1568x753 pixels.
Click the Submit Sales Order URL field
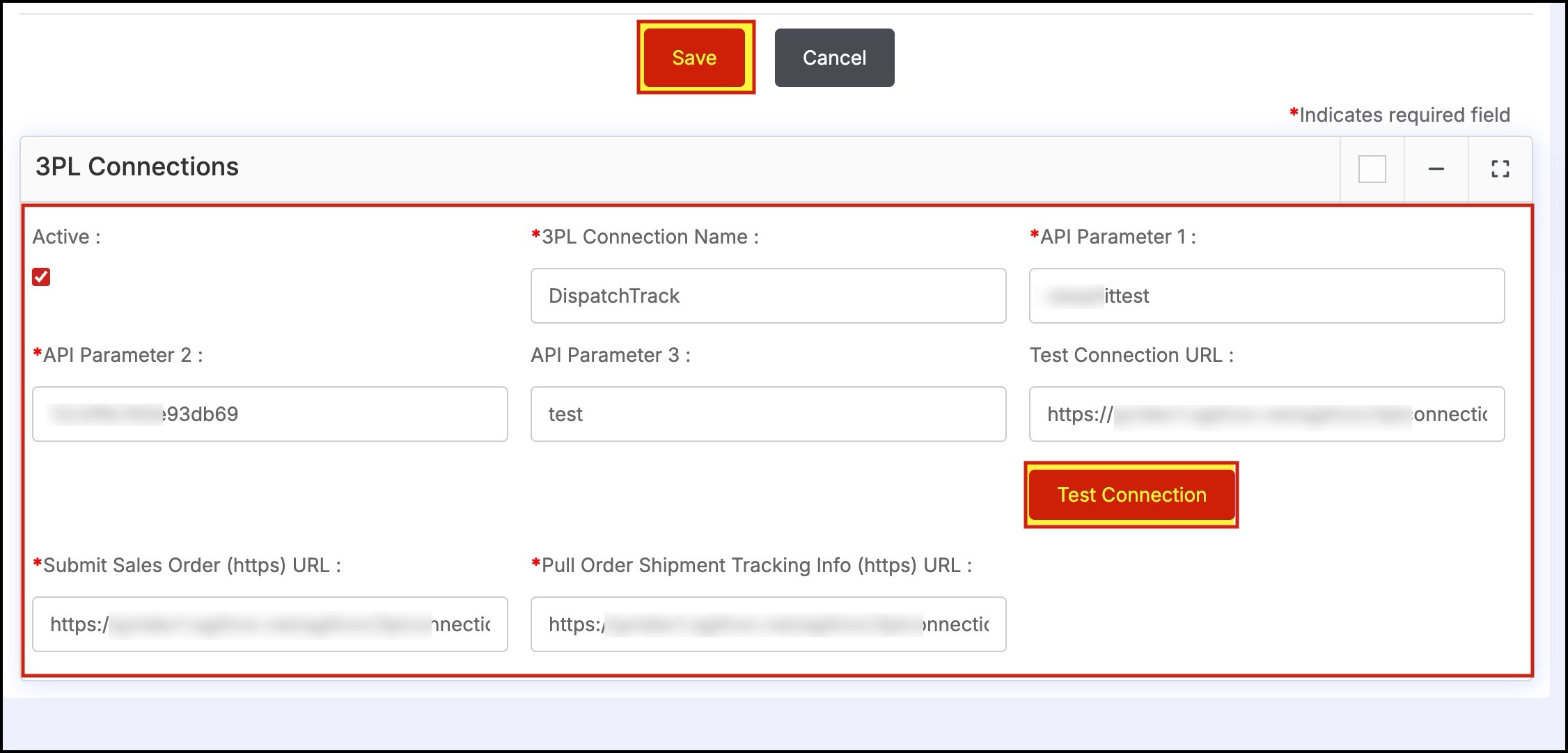tap(269, 624)
